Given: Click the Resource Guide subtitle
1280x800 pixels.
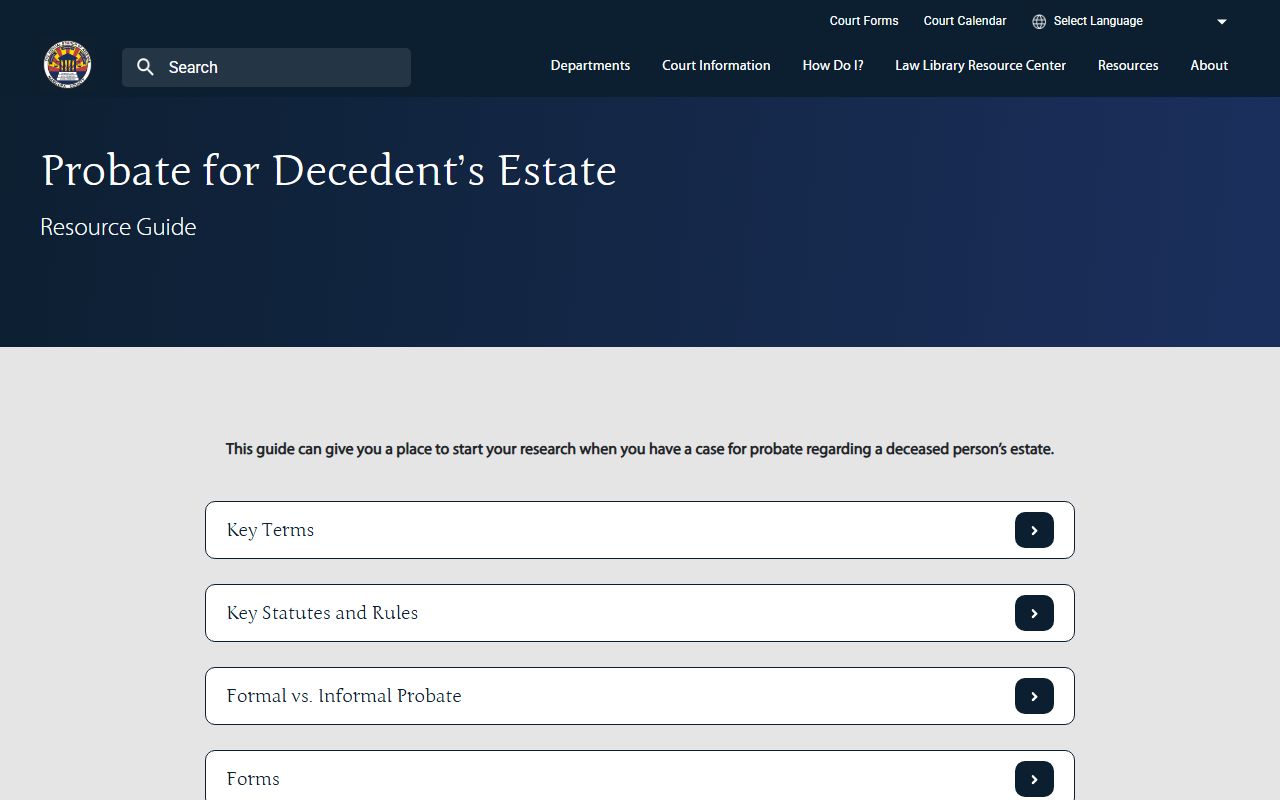Looking at the screenshot, I should click(x=118, y=227).
